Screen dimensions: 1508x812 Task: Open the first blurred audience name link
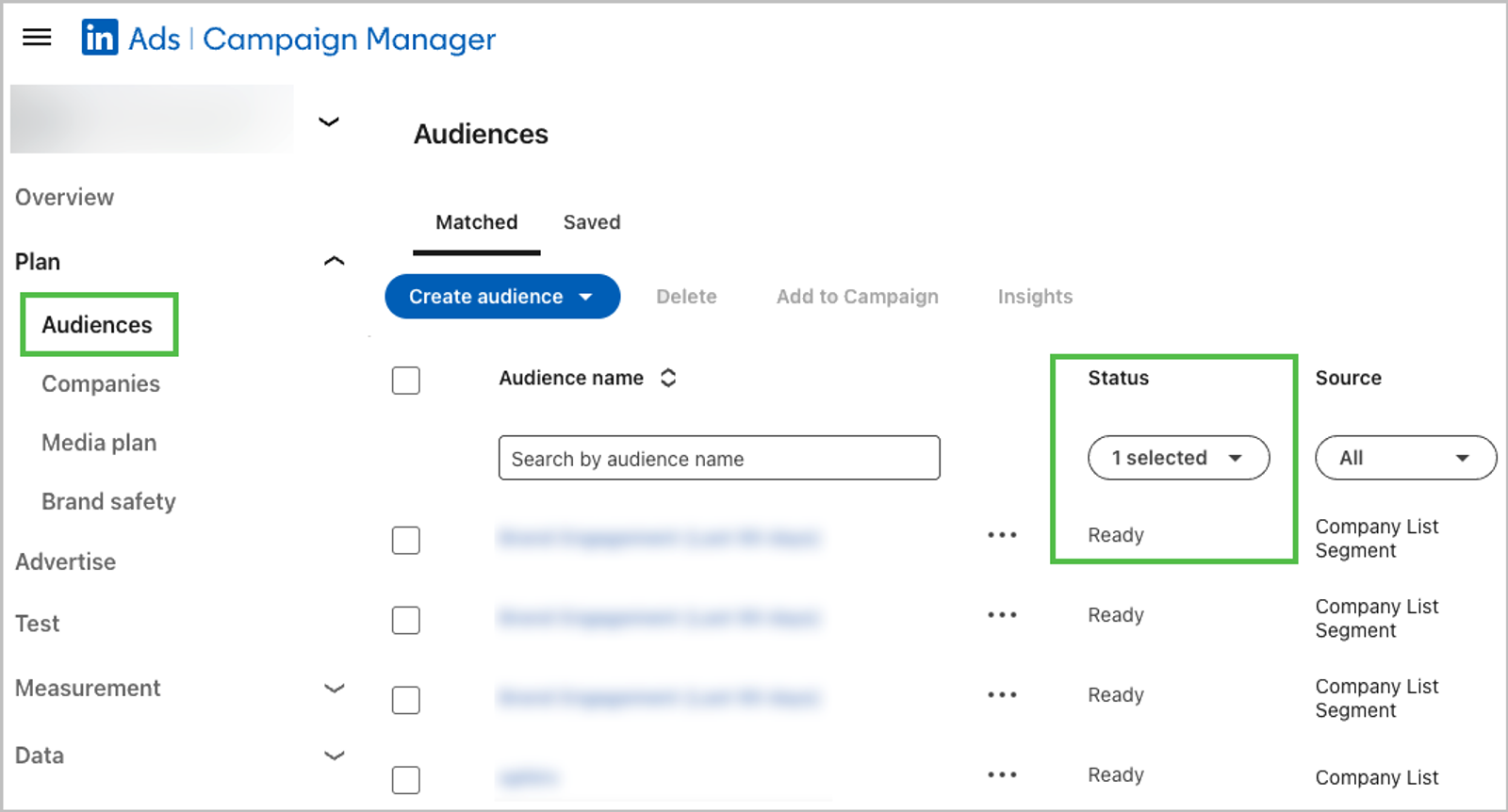659,538
